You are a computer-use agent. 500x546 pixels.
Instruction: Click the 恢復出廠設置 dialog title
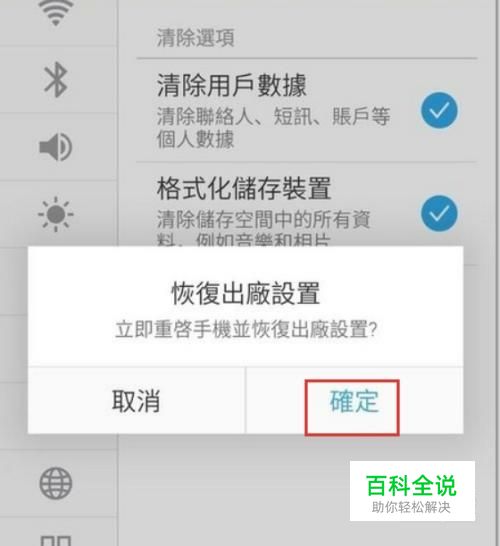coord(246,293)
